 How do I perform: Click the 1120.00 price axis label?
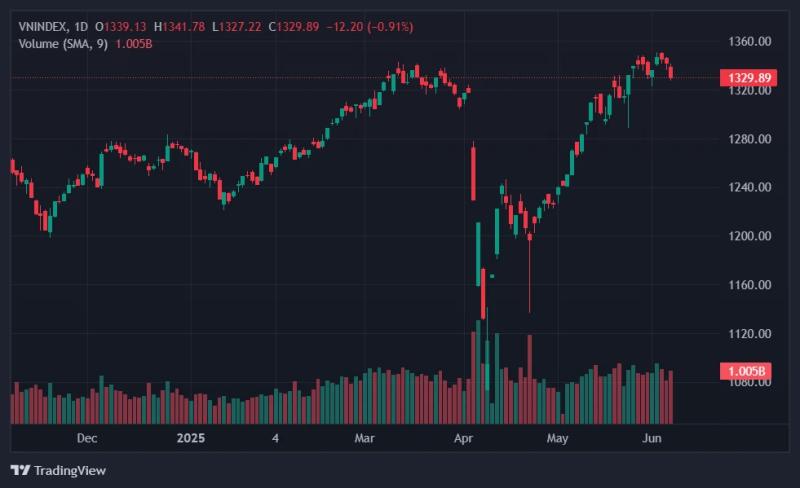coord(749,333)
